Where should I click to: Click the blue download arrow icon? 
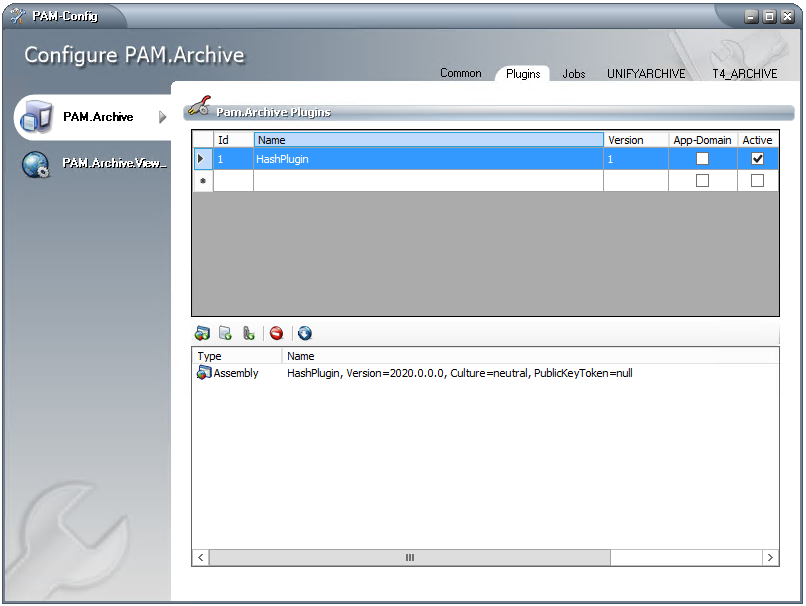click(x=305, y=333)
